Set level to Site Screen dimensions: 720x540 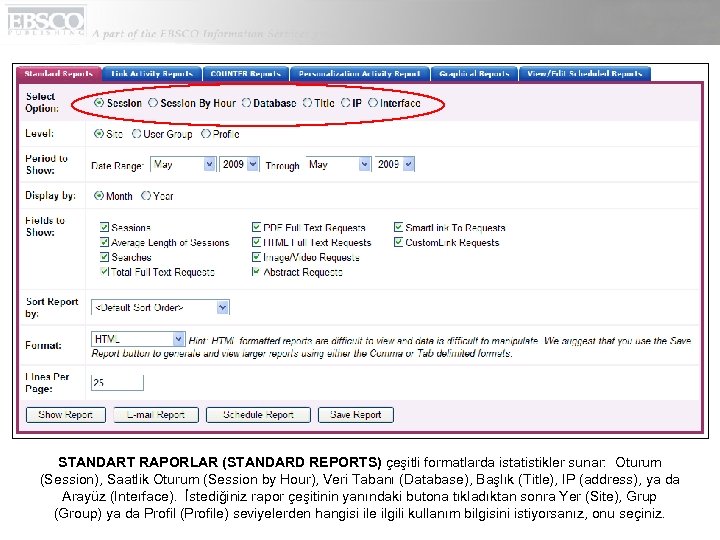tap(99, 134)
